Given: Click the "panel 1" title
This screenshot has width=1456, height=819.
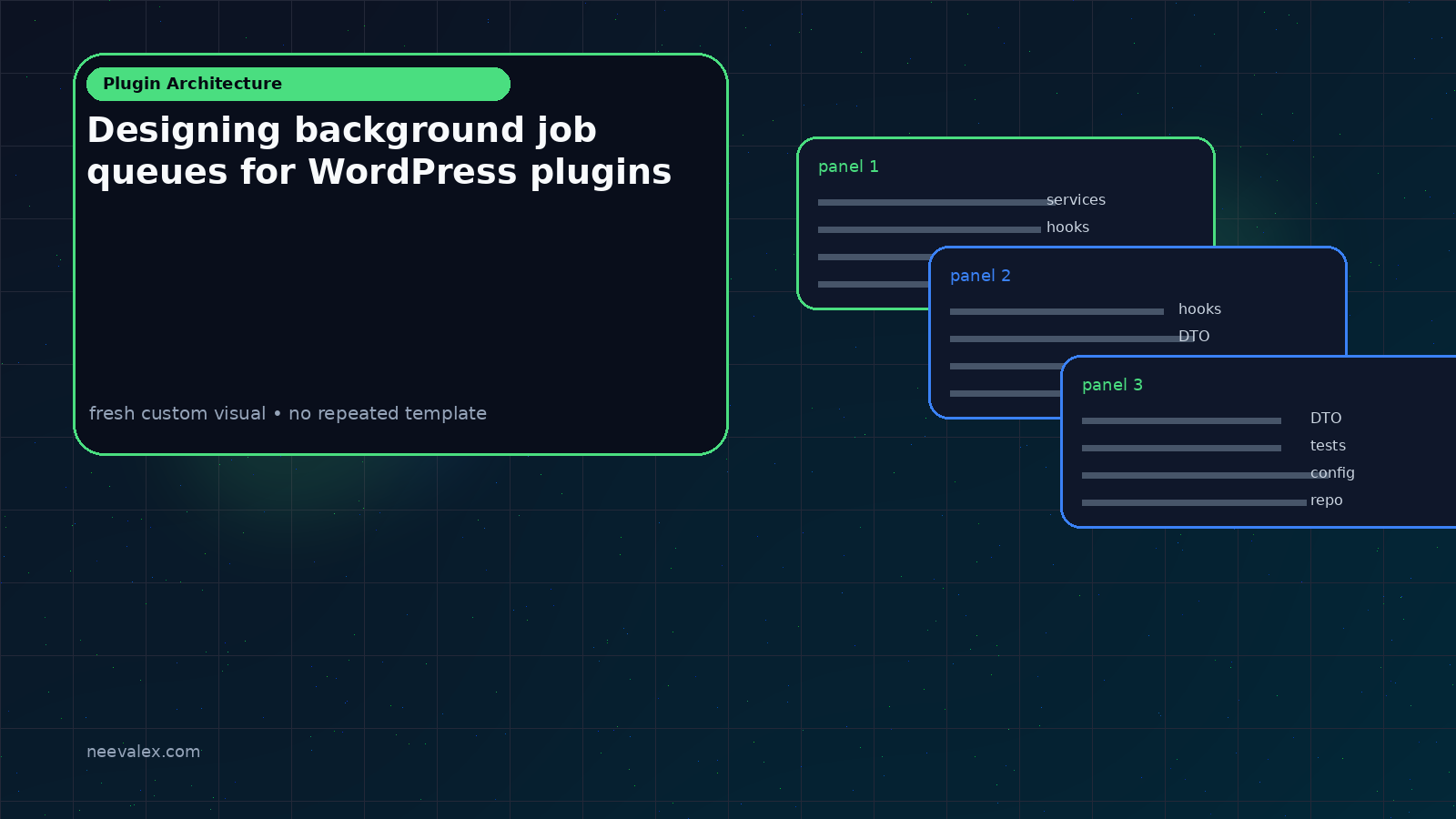Looking at the screenshot, I should click(x=848, y=167).
